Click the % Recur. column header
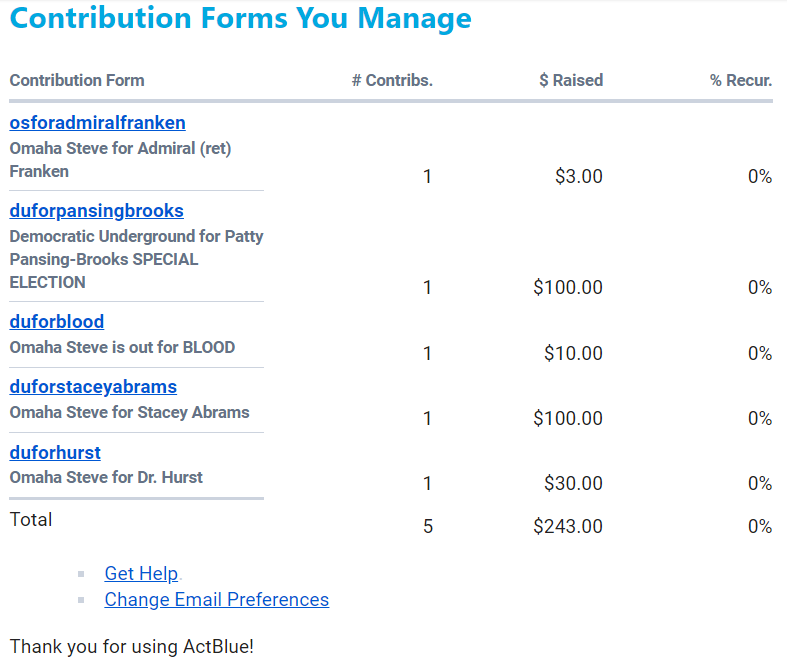The image size is (787, 664). (x=741, y=81)
